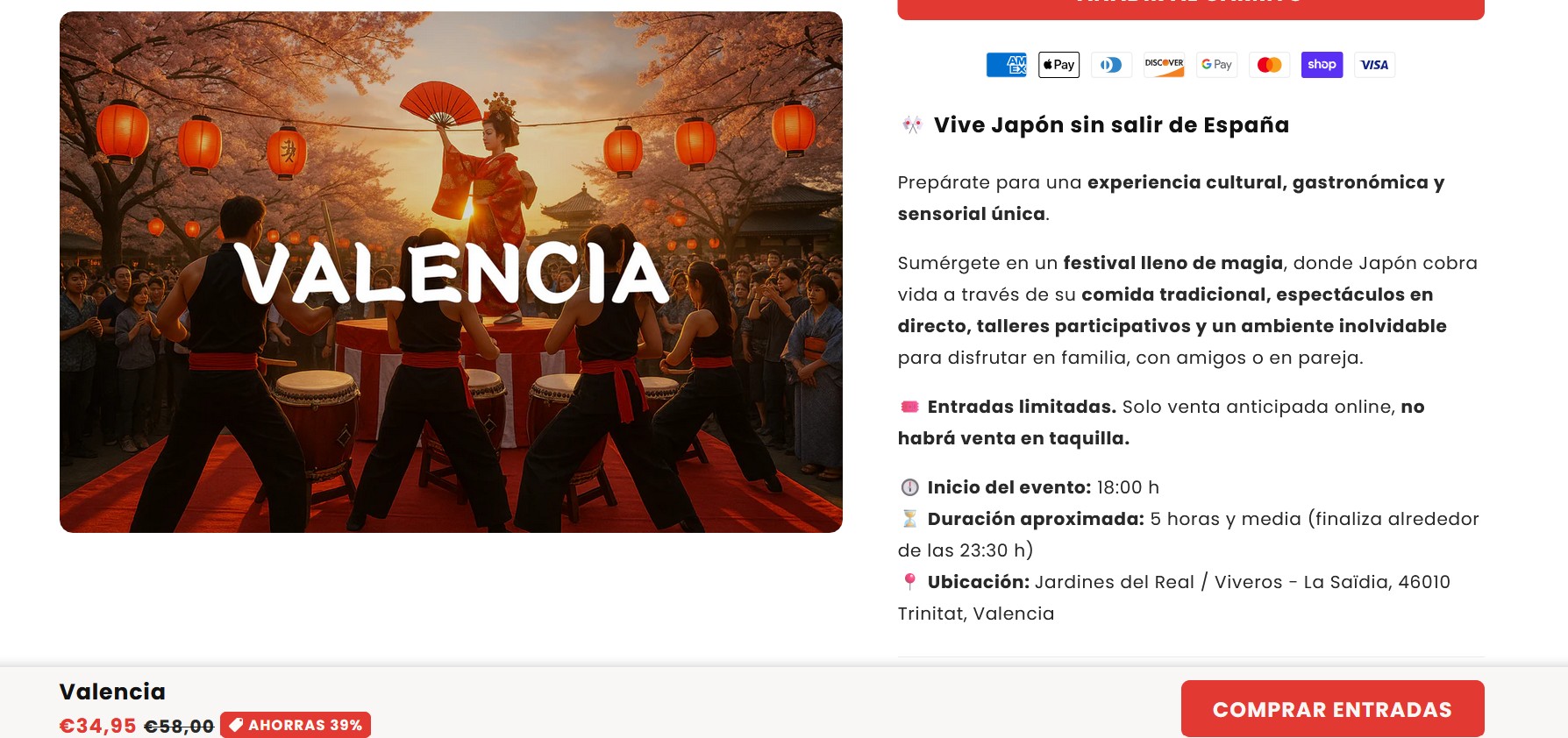Click the location pin icon beside Ubicación
The image size is (1568, 738).
pos(909,582)
